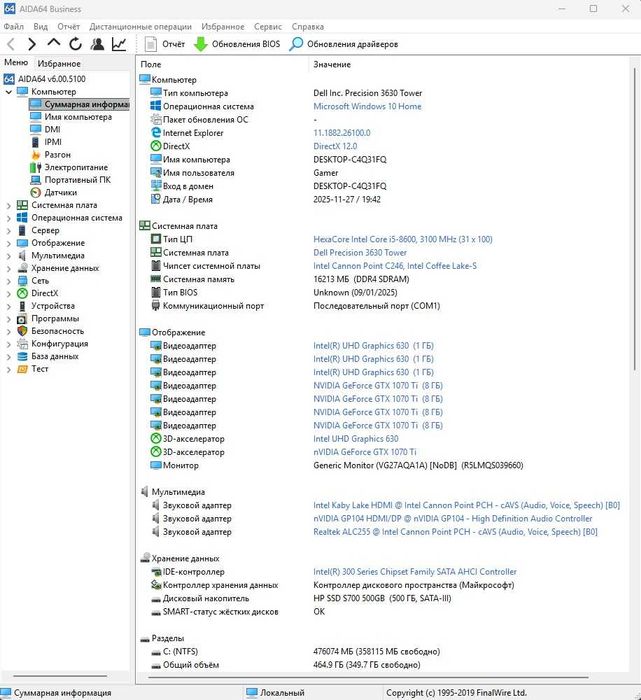
Task: Open the Intel Cannon Point C246 chipset link
Action: (x=395, y=266)
